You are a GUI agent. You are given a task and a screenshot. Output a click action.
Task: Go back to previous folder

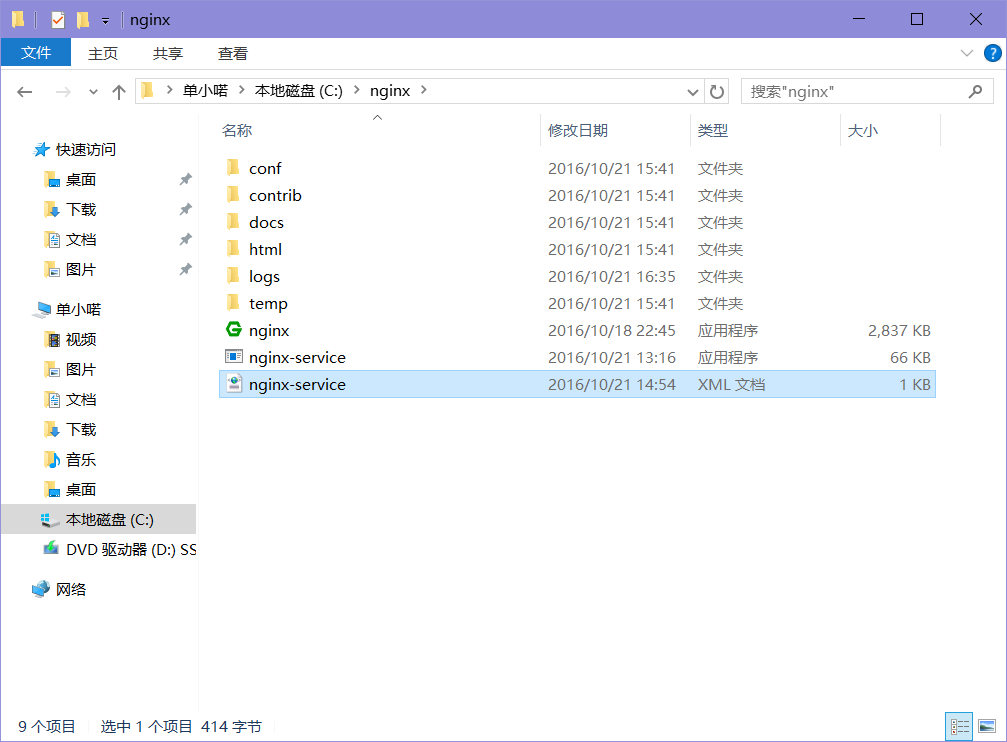[25, 92]
